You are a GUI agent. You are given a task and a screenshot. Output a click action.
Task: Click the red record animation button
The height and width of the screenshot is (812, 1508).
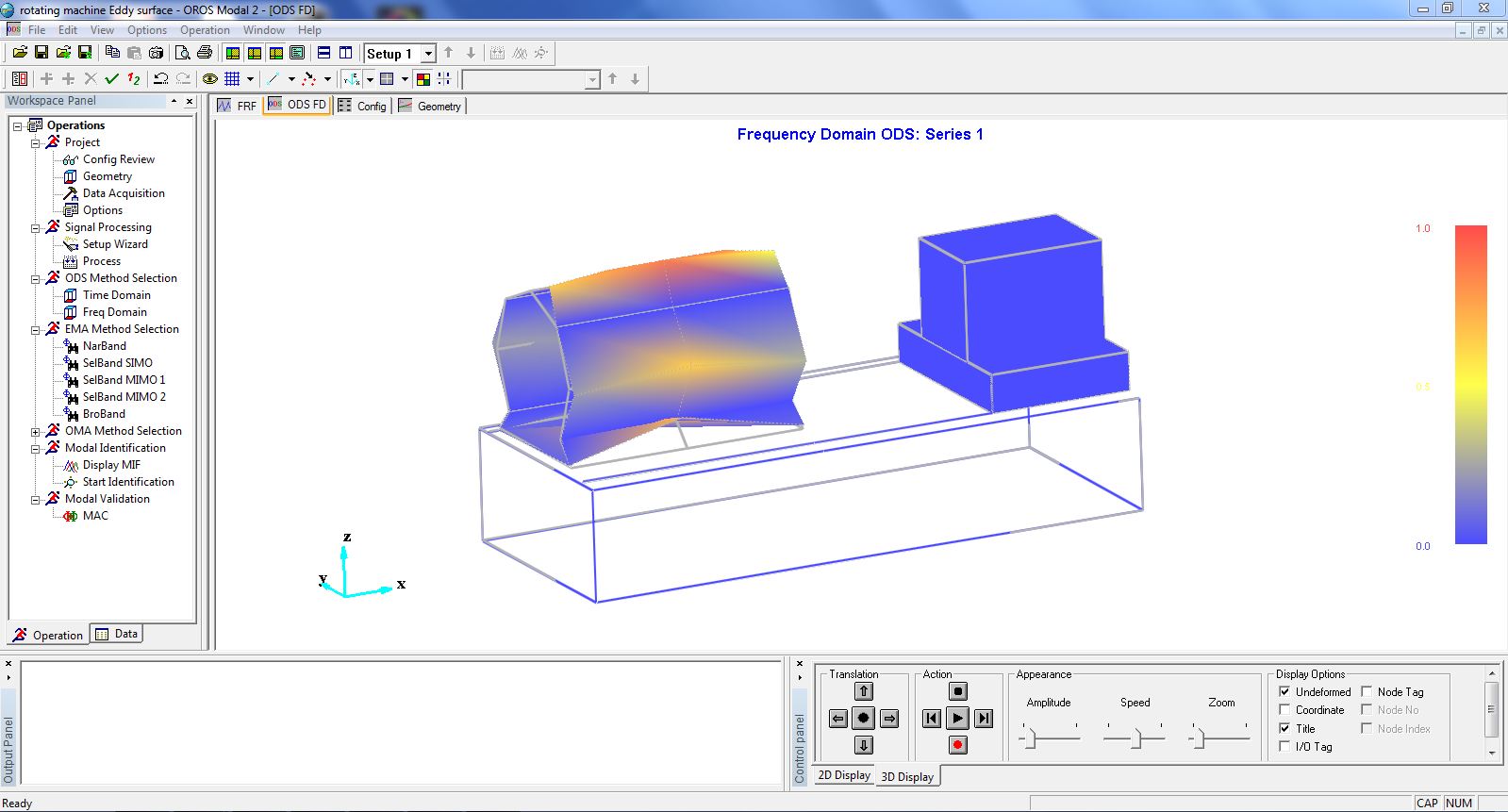(957, 745)
